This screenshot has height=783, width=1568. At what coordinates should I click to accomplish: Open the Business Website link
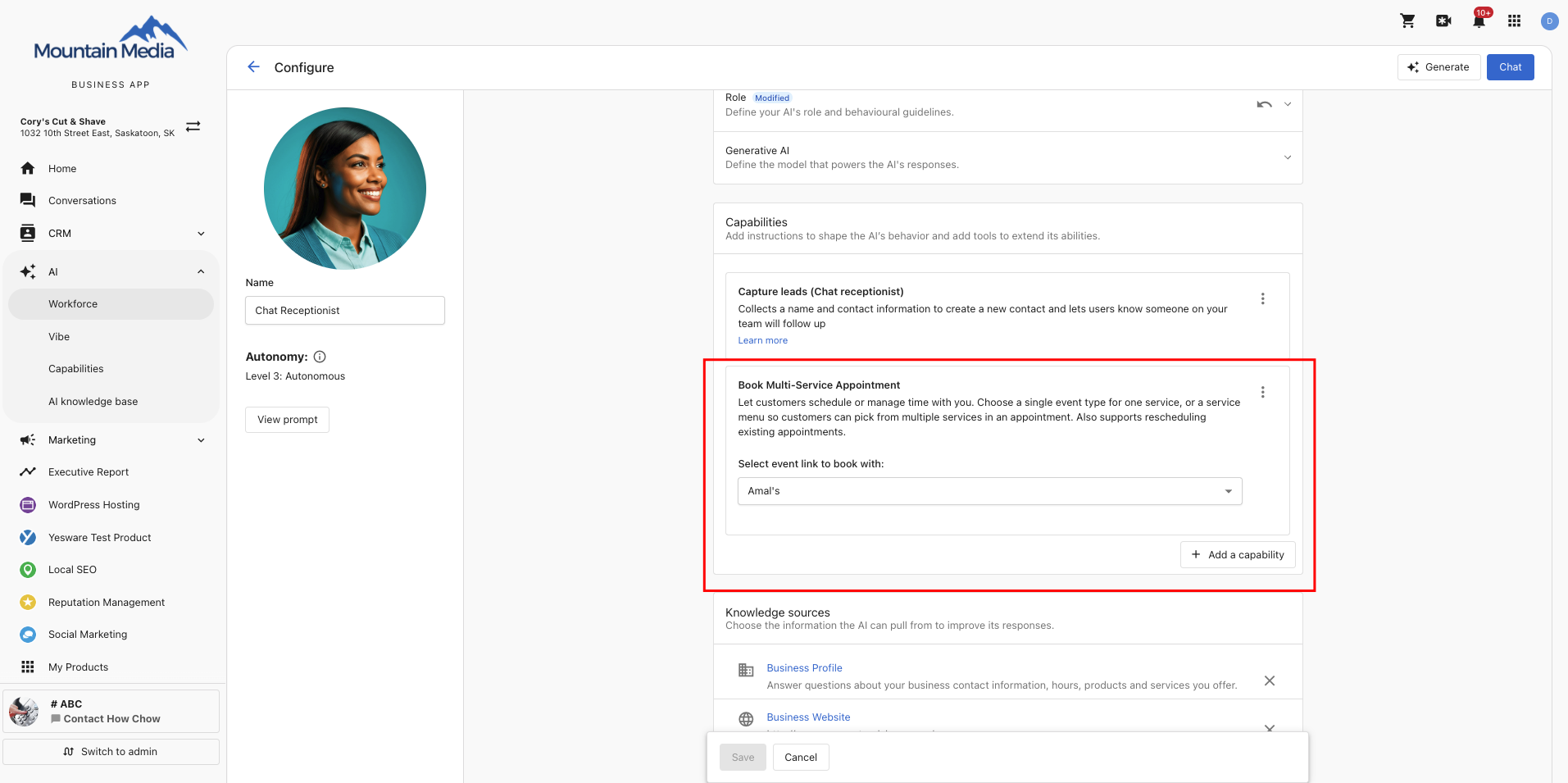point(808,717)
